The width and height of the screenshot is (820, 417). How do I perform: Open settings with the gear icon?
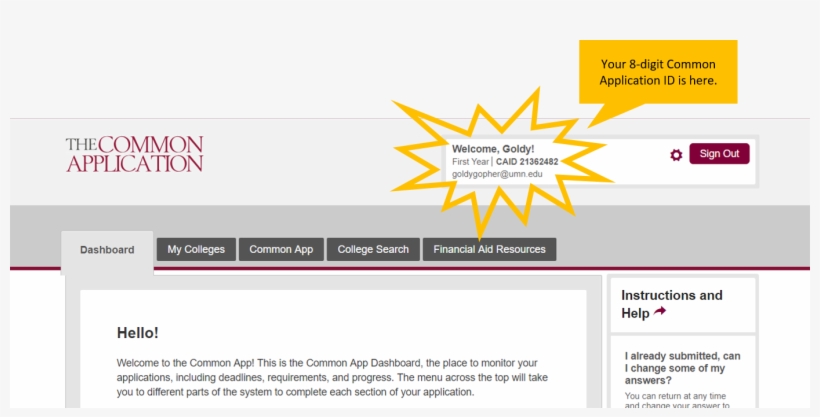point(676,155)
